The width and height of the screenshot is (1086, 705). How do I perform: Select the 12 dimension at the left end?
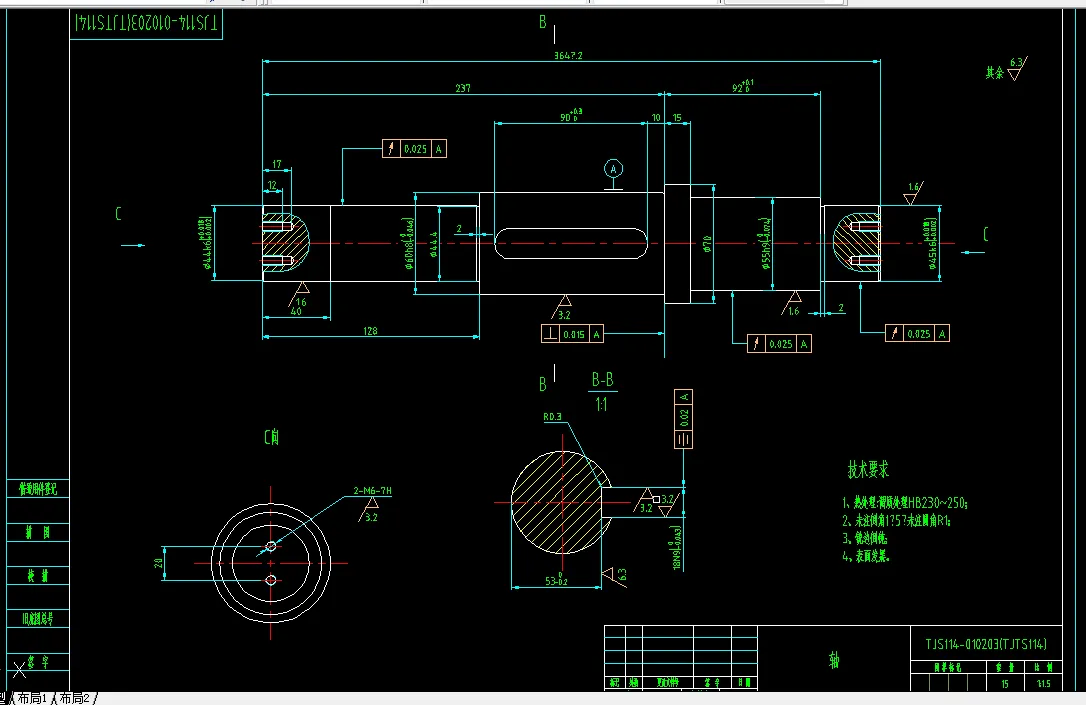272,186
